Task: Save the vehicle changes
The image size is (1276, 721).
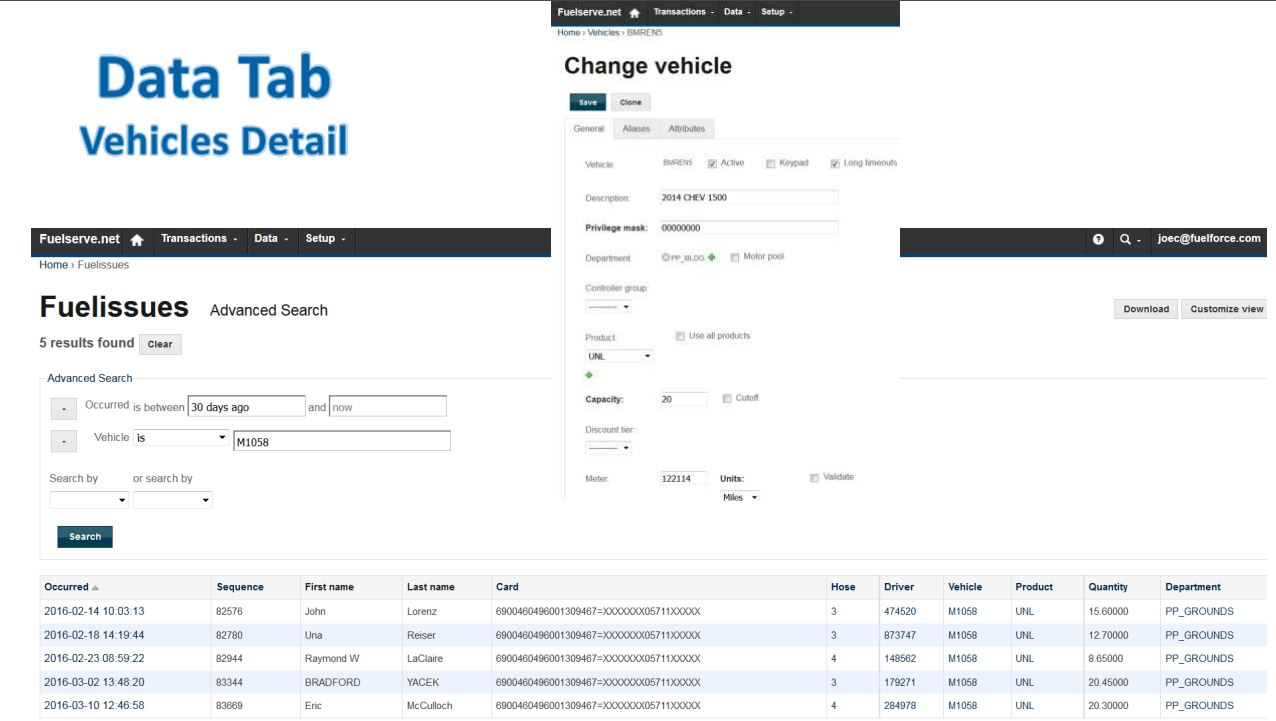Action: [587, 102]
